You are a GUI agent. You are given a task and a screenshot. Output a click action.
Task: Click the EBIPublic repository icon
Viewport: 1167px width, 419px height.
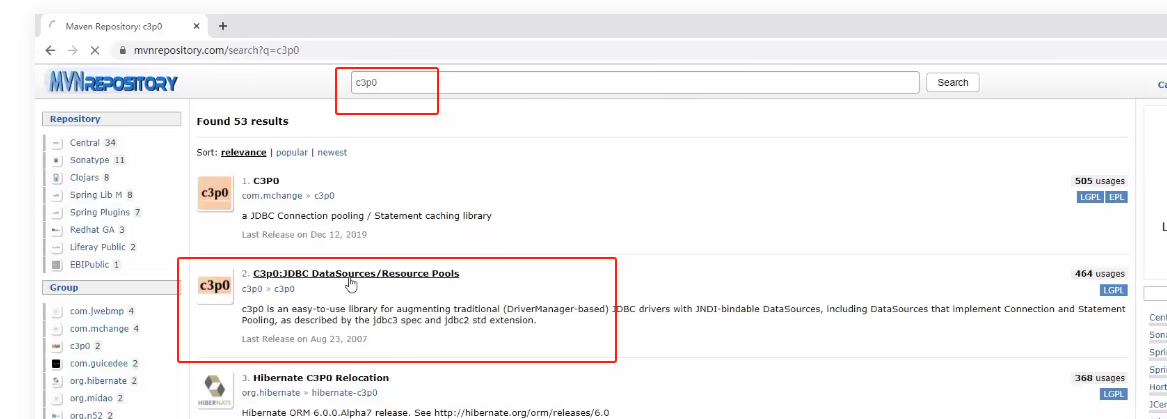[x=57, y=264]
